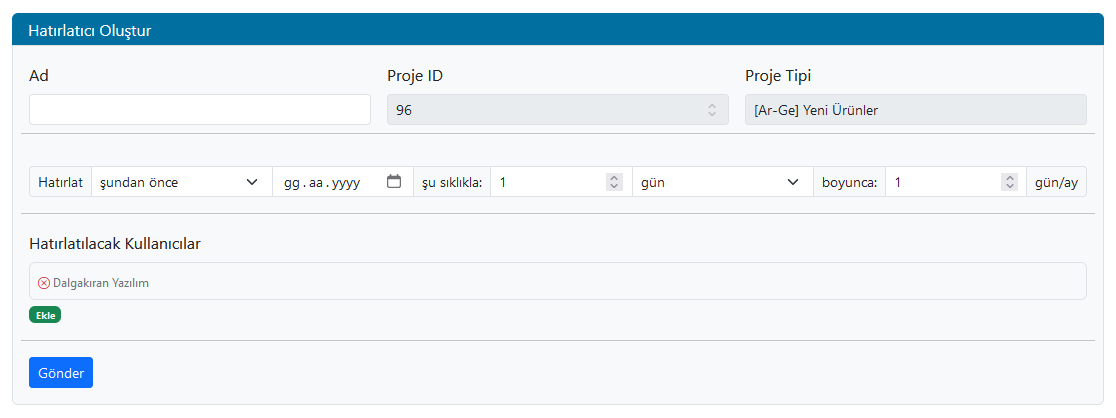Click the Dalgakıran Yazılım user tag text
This screenshot has height=418, width=1116.
pos(101,283)
